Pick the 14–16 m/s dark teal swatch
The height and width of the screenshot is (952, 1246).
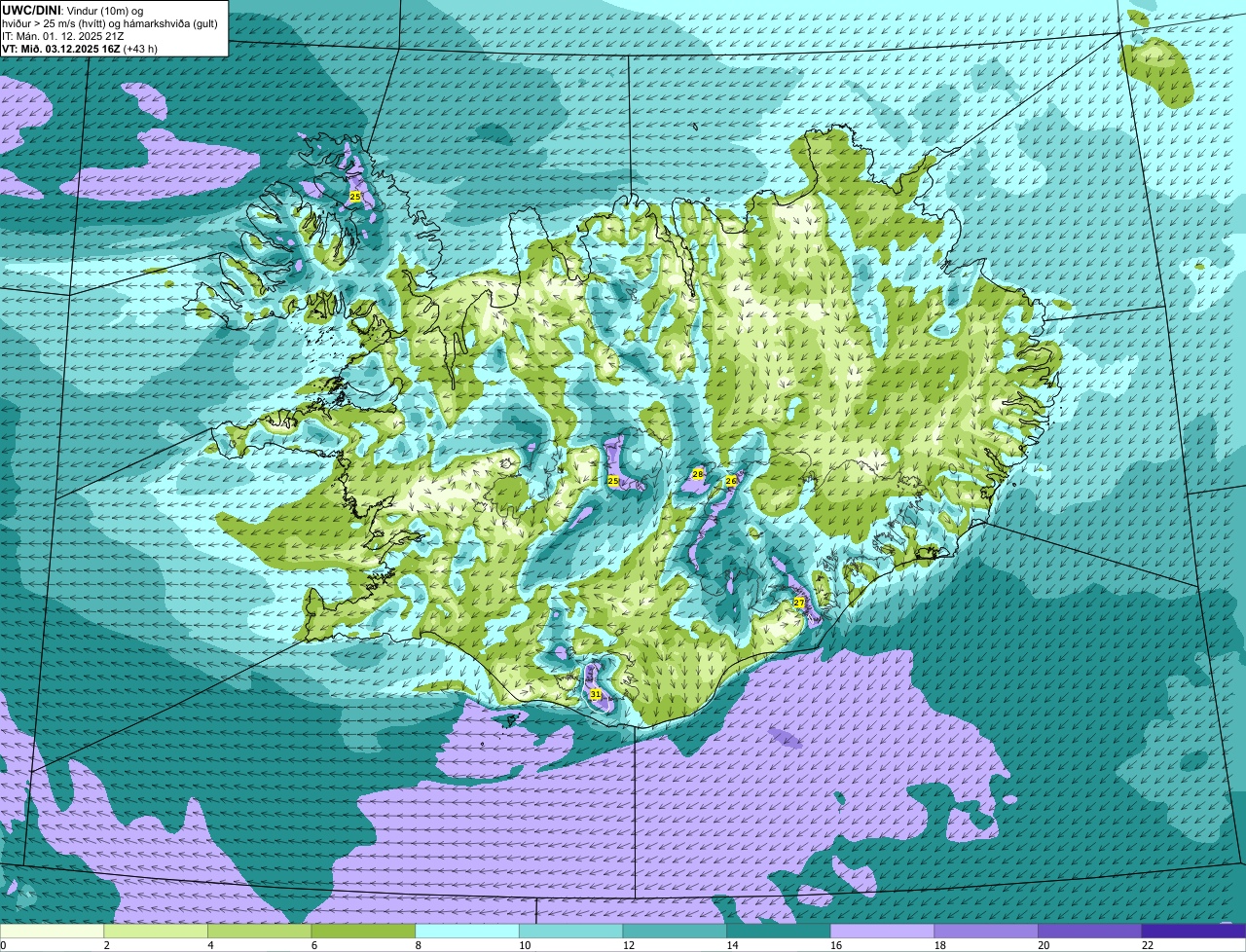coord(779,931)
